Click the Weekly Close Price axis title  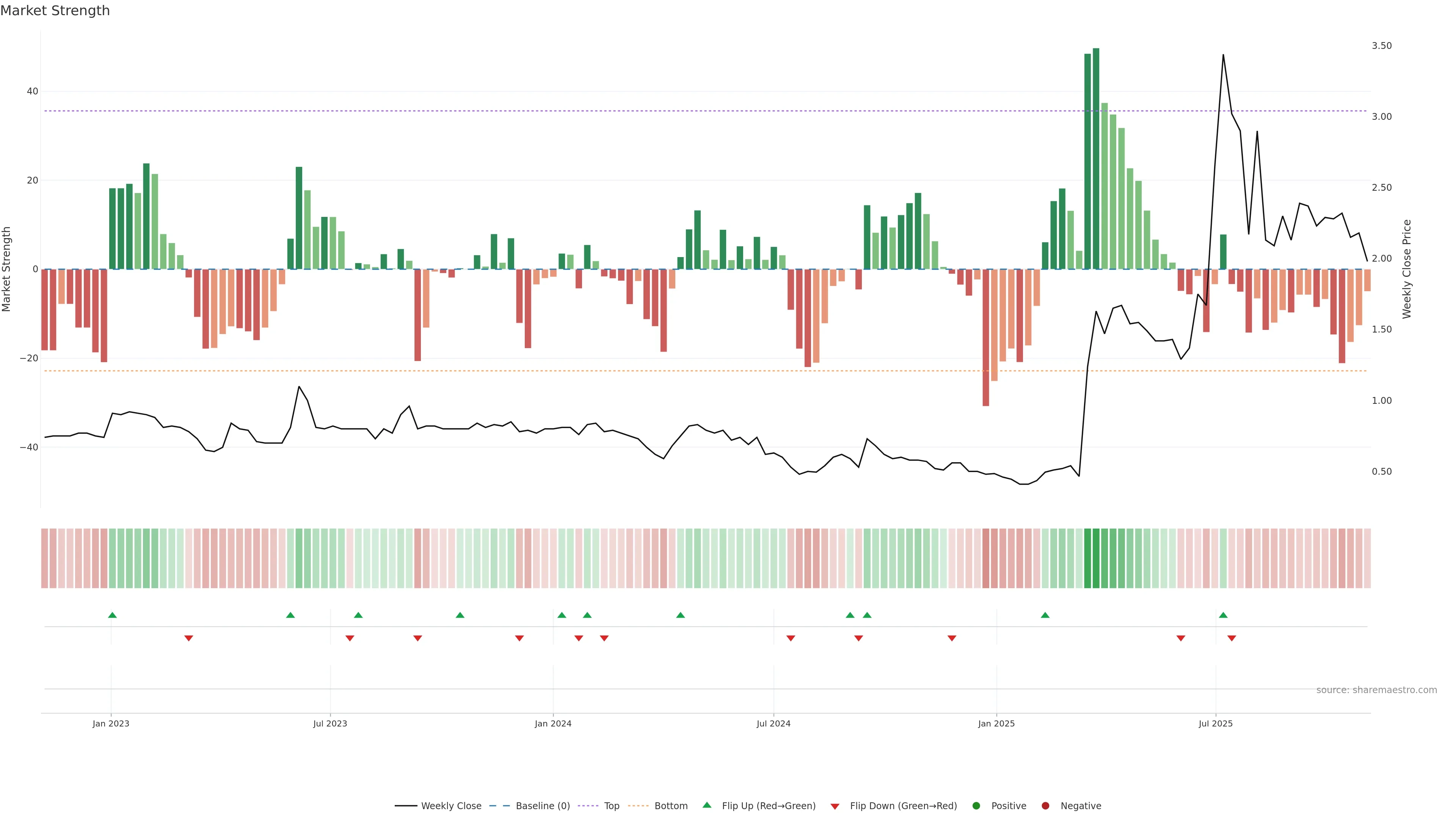pyautogui.click(x=1407, y=269)
